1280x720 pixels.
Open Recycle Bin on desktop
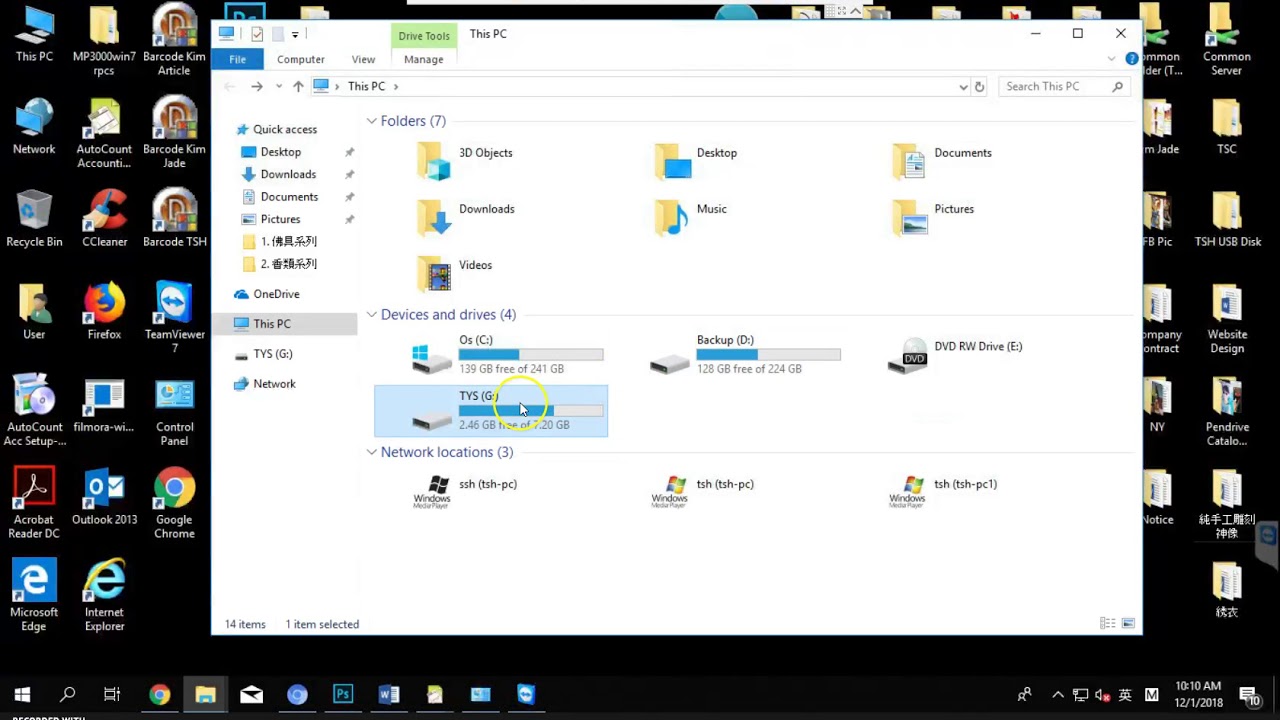coord(34,219)
